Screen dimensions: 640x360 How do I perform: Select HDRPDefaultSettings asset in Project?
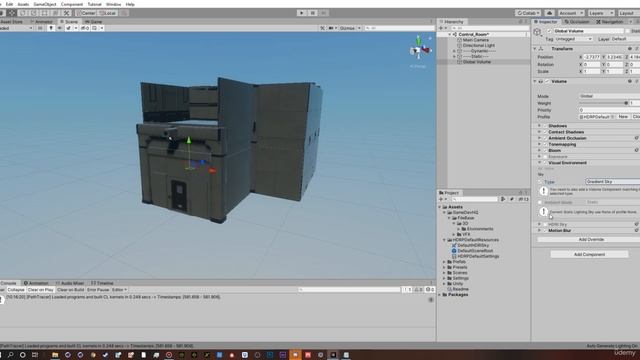(475, 256)
